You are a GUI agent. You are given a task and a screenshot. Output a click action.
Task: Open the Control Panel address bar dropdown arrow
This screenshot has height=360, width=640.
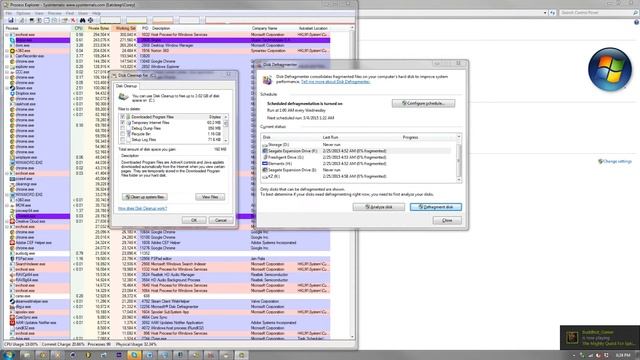point(545,13)
